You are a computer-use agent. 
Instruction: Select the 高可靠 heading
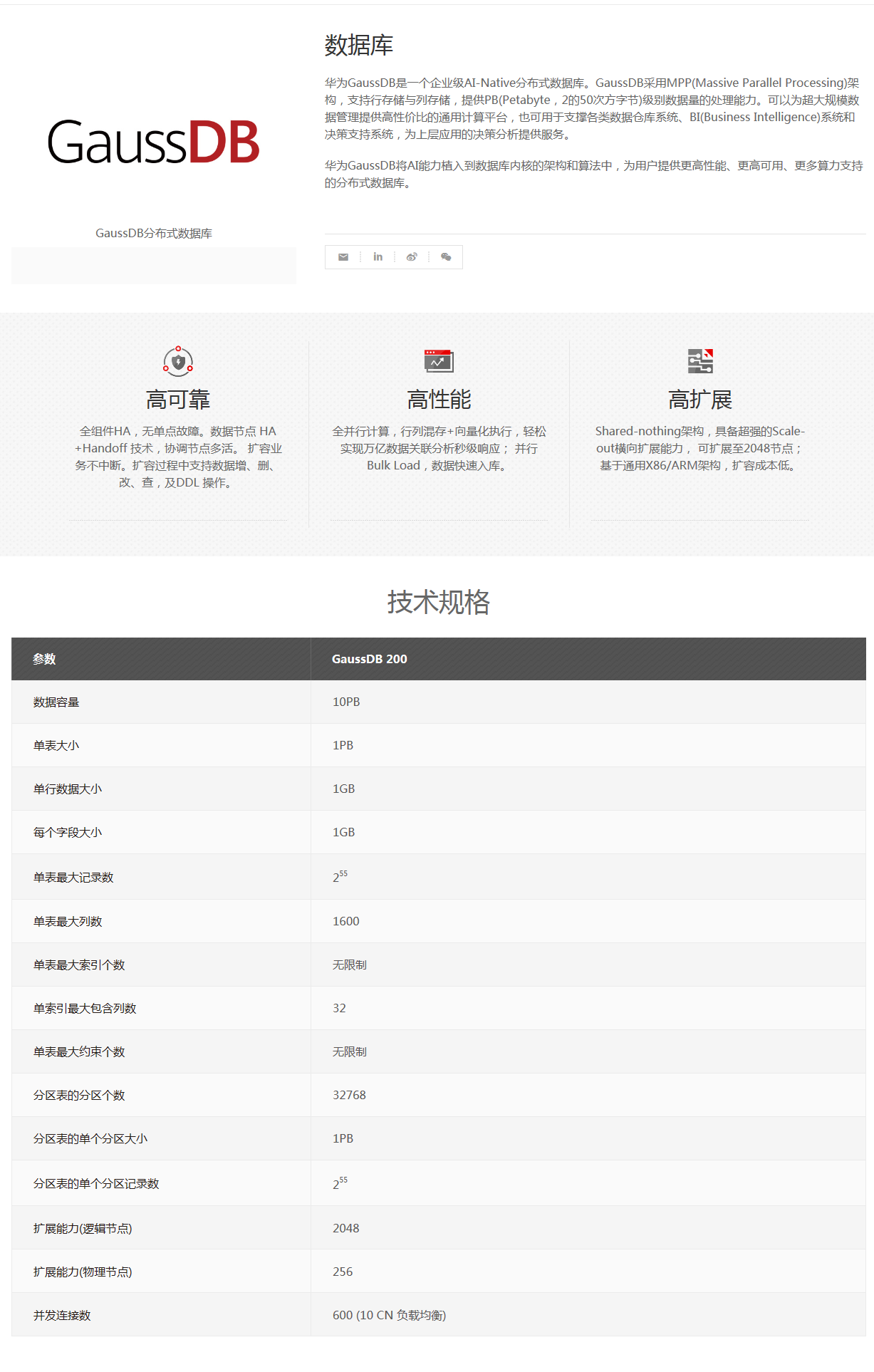178,400
